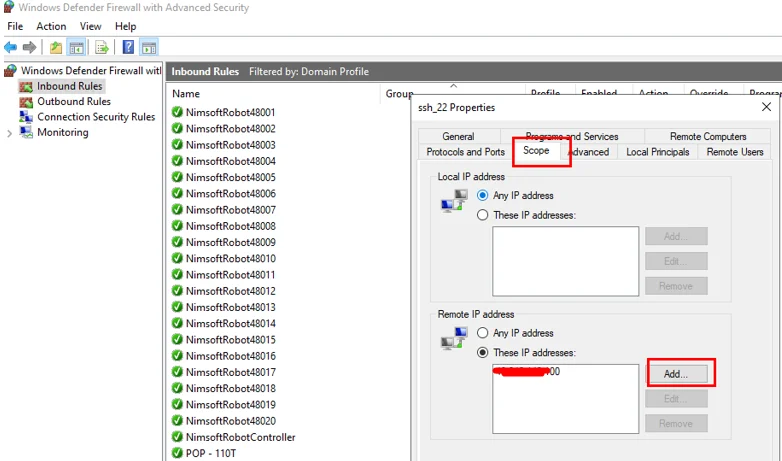Click the Outbound Rules tree icon
This screenshot has height=461, width=782.
click(26, 102)
